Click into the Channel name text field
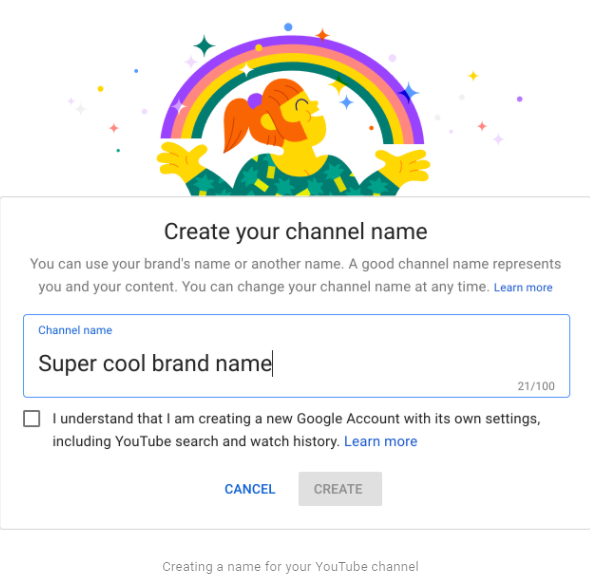The image size is (590, 583). (297, 356)
